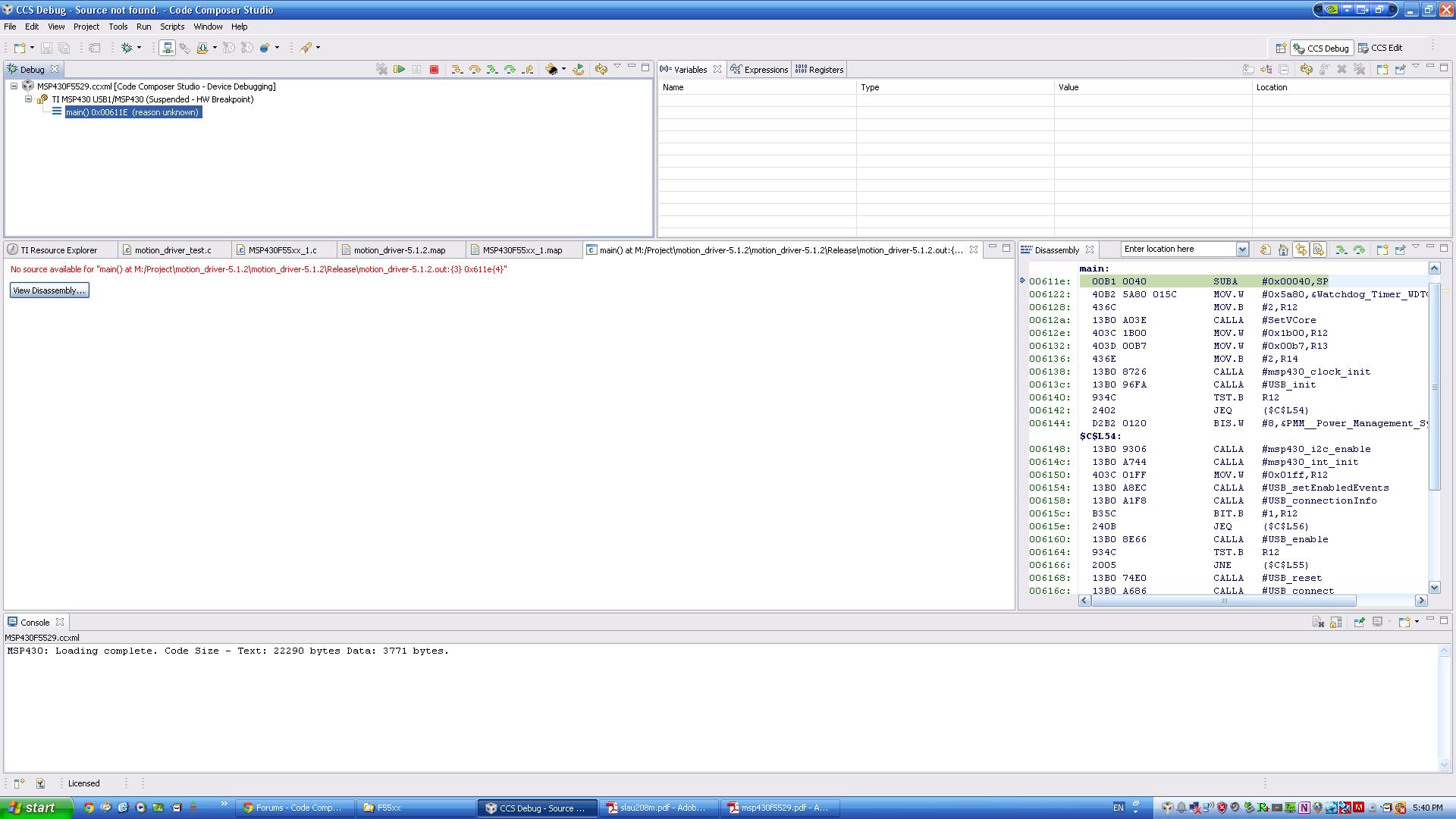Switch to the Expressions tab
Image resolution: width=1456 pixels, height=819 pixels.
coord(759,70)
